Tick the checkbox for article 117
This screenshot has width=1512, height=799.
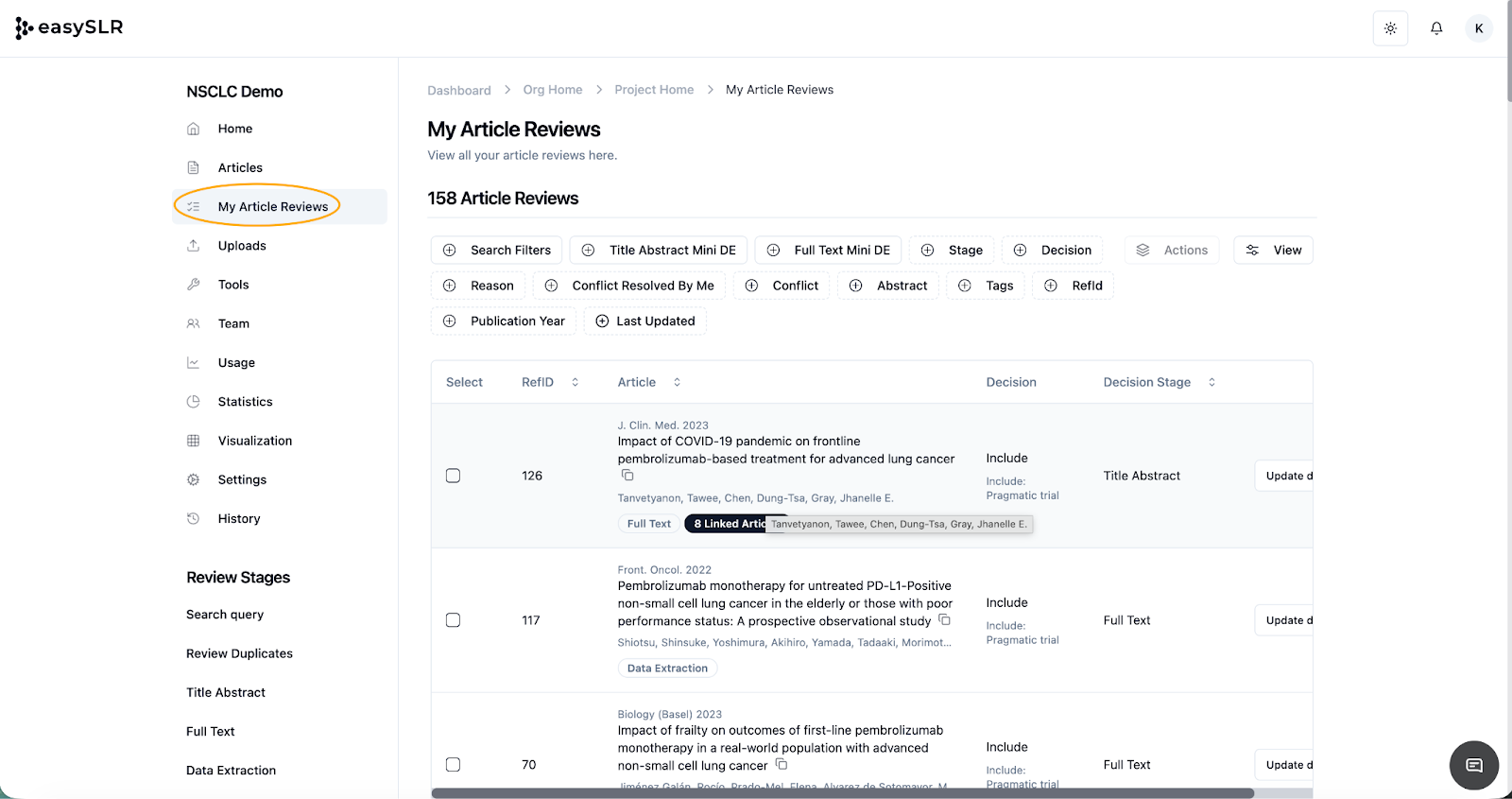[x=454, y=620]
